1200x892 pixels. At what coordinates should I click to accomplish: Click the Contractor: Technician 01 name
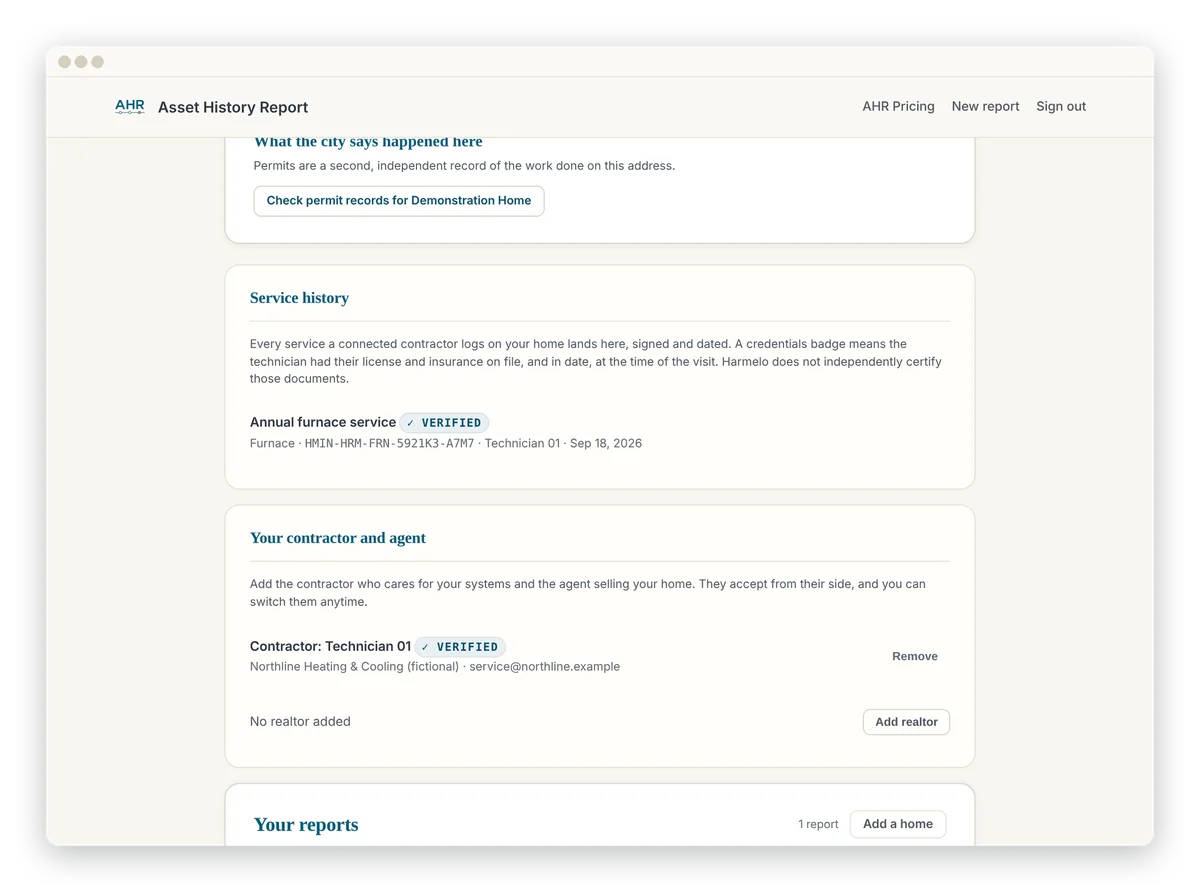point(330,646)
